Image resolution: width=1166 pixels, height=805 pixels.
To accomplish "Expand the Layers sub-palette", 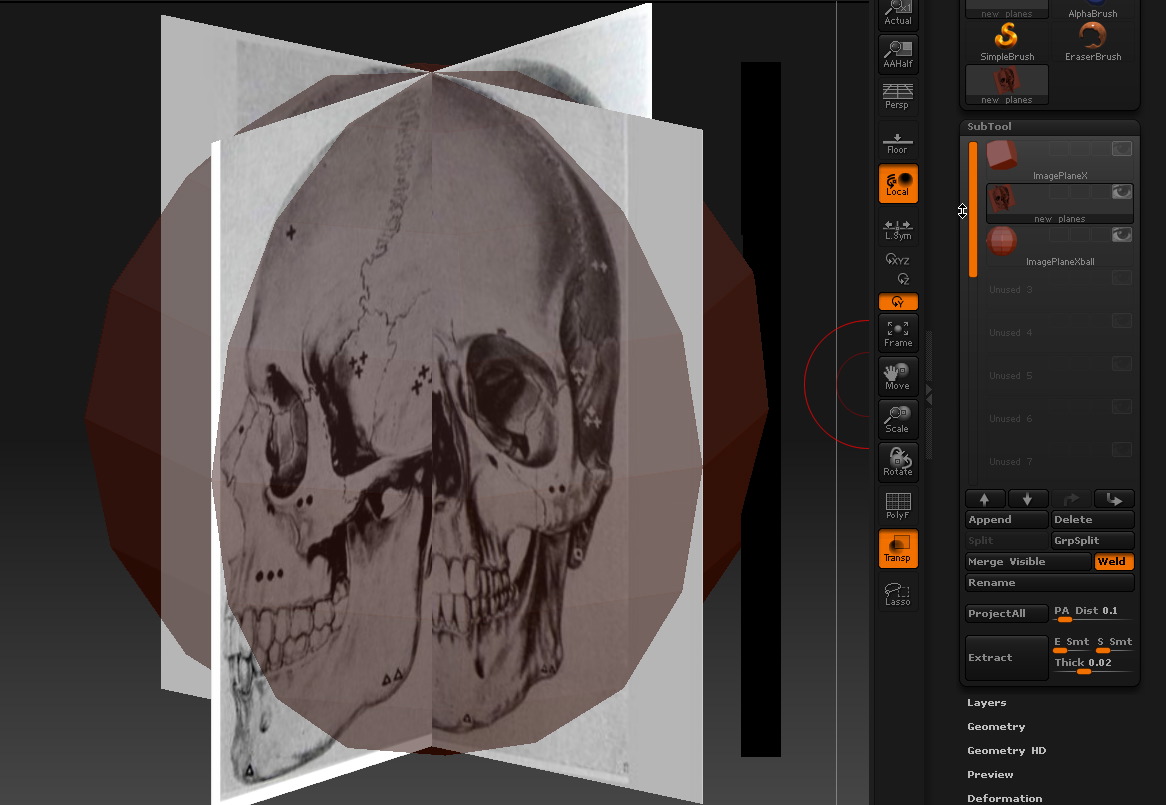I will [987, 702].
